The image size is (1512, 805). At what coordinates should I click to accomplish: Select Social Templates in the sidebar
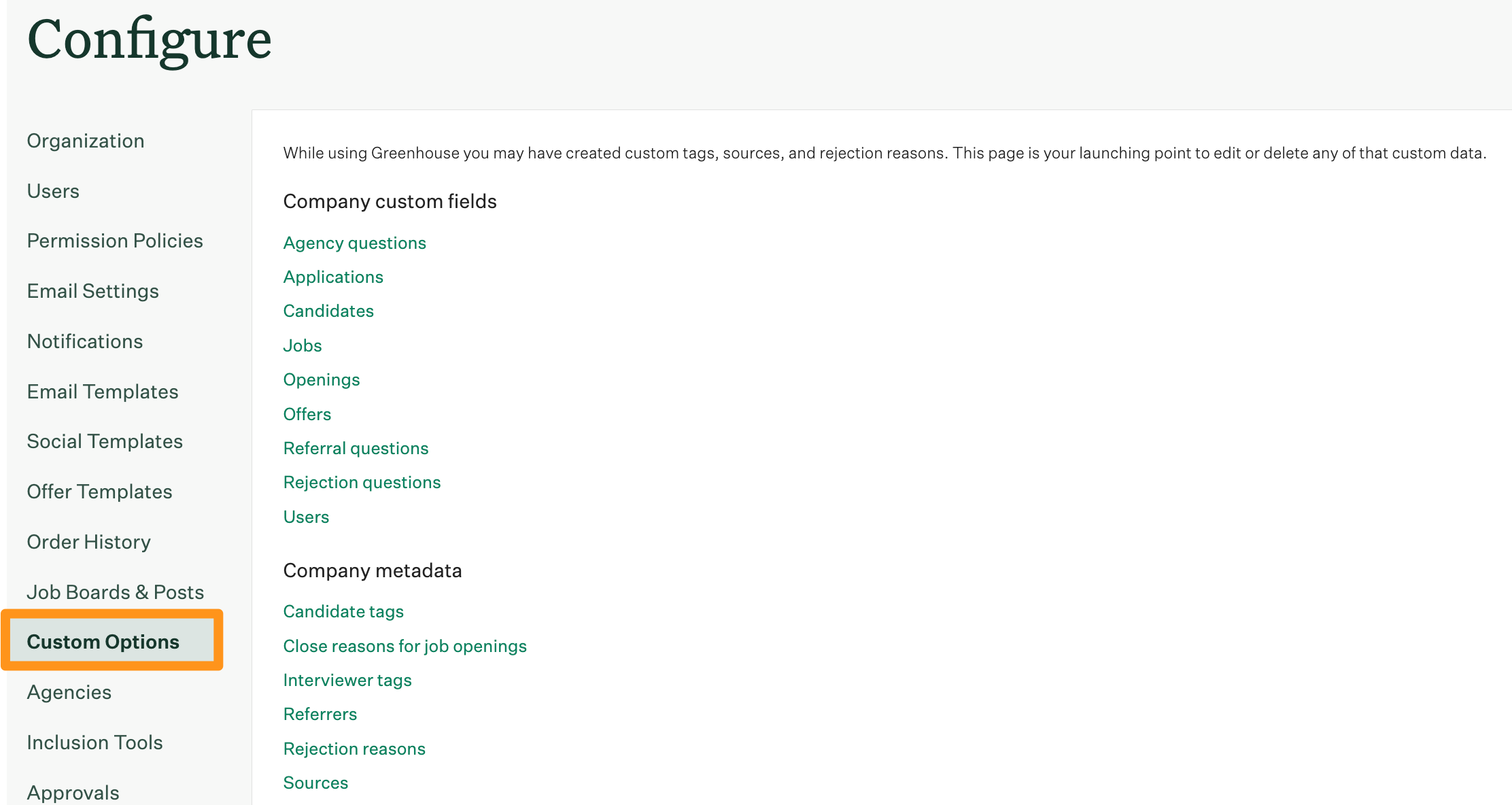click(105, 441)
